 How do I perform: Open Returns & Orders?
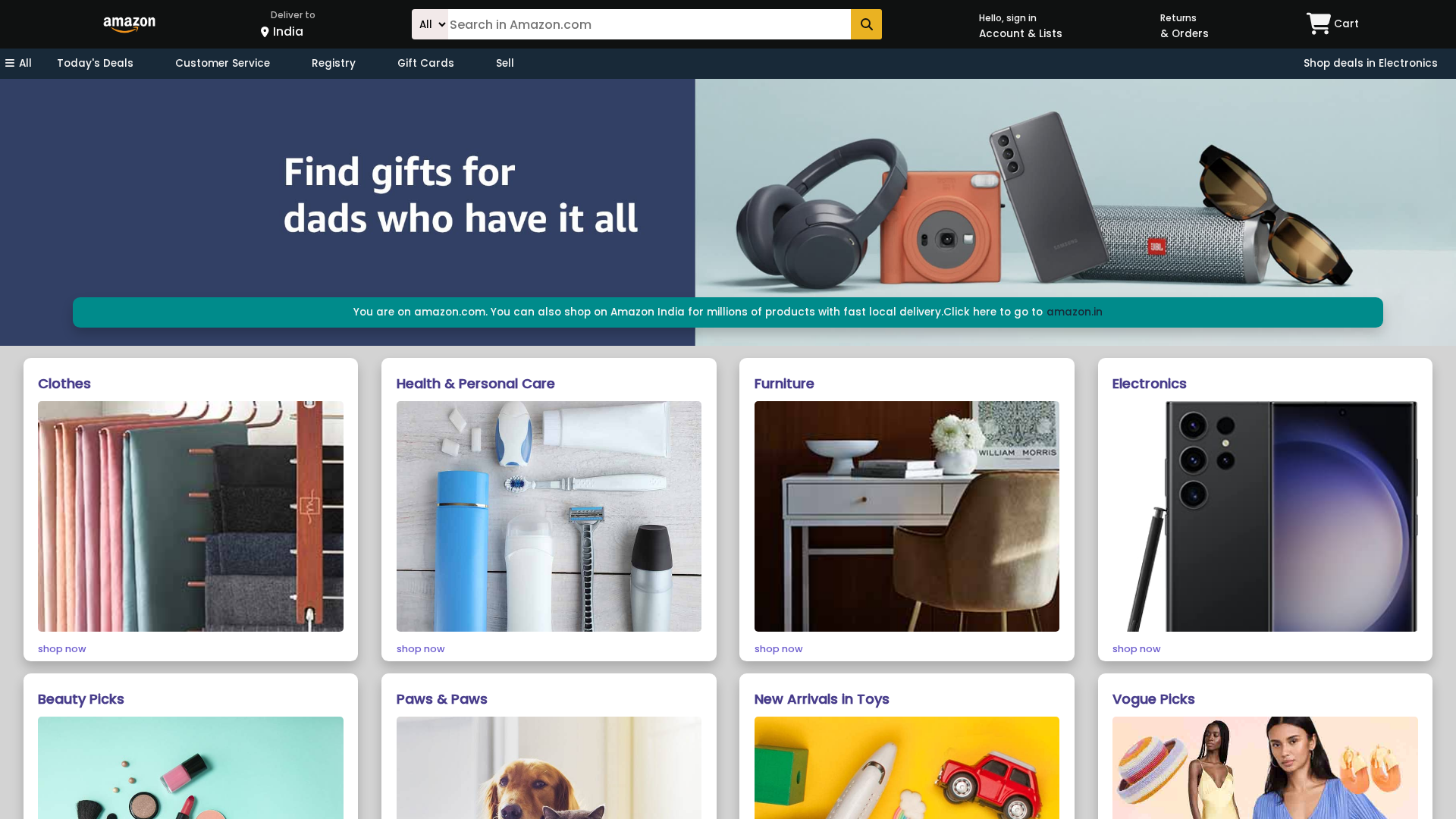1184,26
